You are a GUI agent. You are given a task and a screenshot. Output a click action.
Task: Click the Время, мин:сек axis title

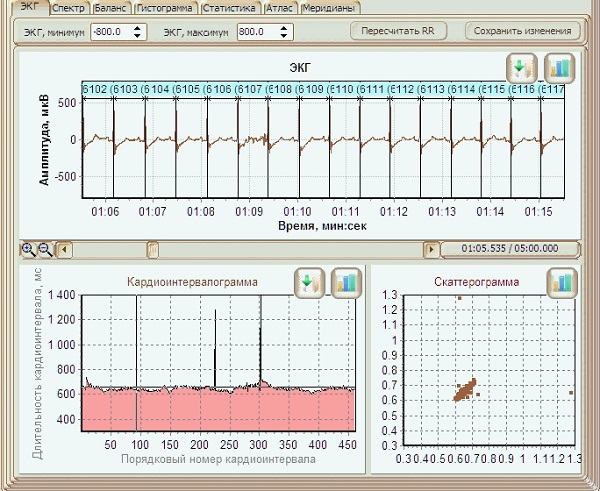pyautogui.click(x=322, y=226)
